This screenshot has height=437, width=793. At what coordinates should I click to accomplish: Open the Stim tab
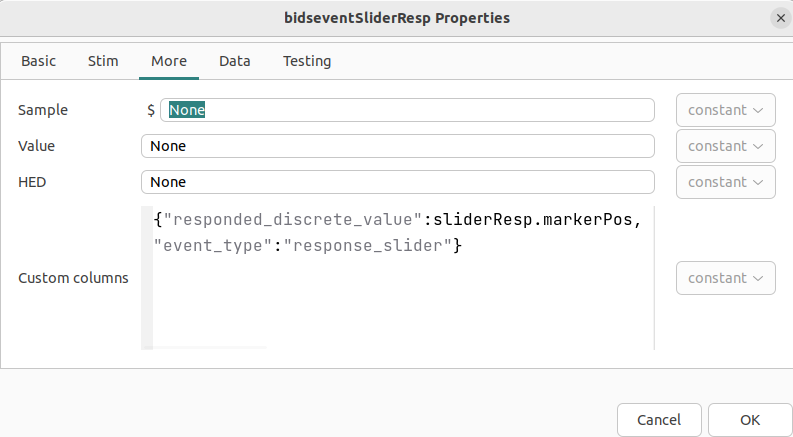coord(103,61)
